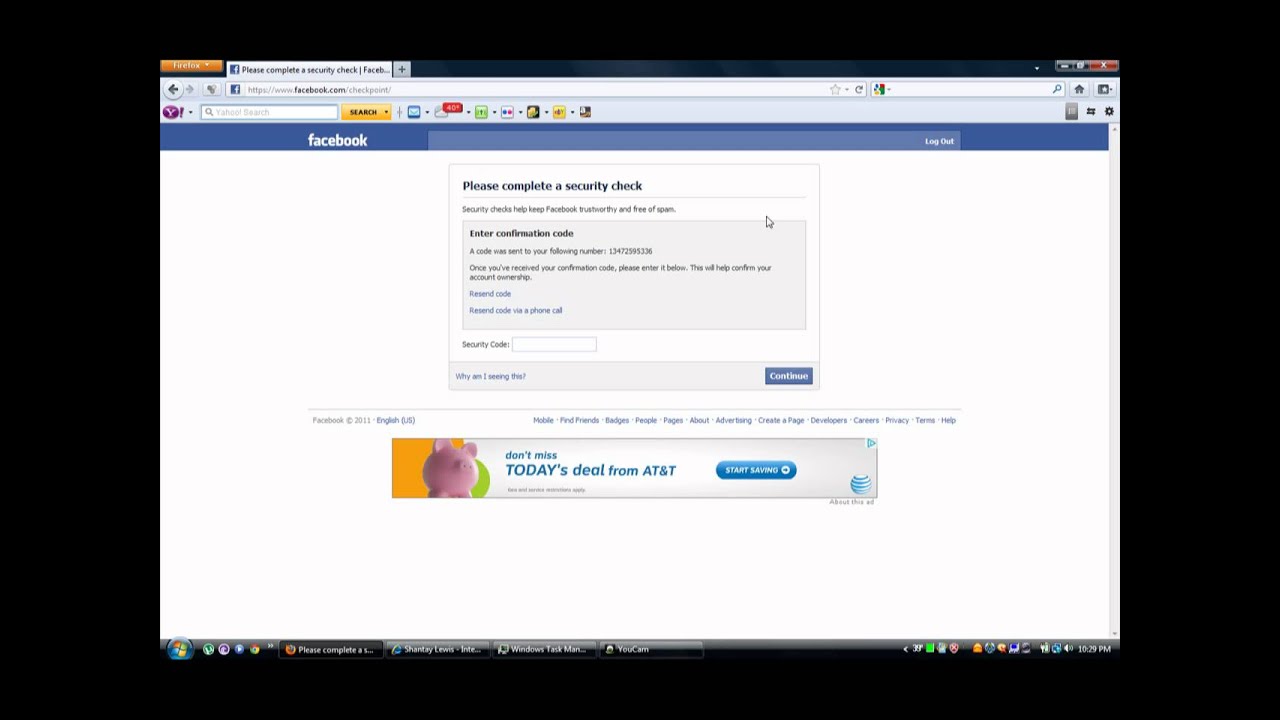Open the Advertising footer link

(x=733, y=420)
